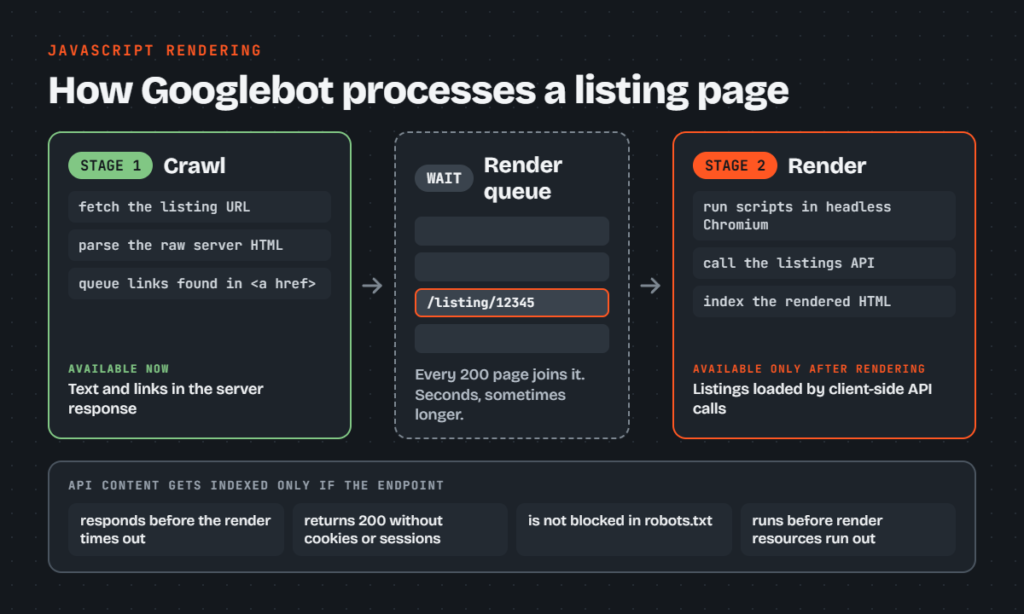Click 'Listings loaded by client-side API calls'
Image resolution: width=1024 pixels, height=614 pixels.
point(812,398)
